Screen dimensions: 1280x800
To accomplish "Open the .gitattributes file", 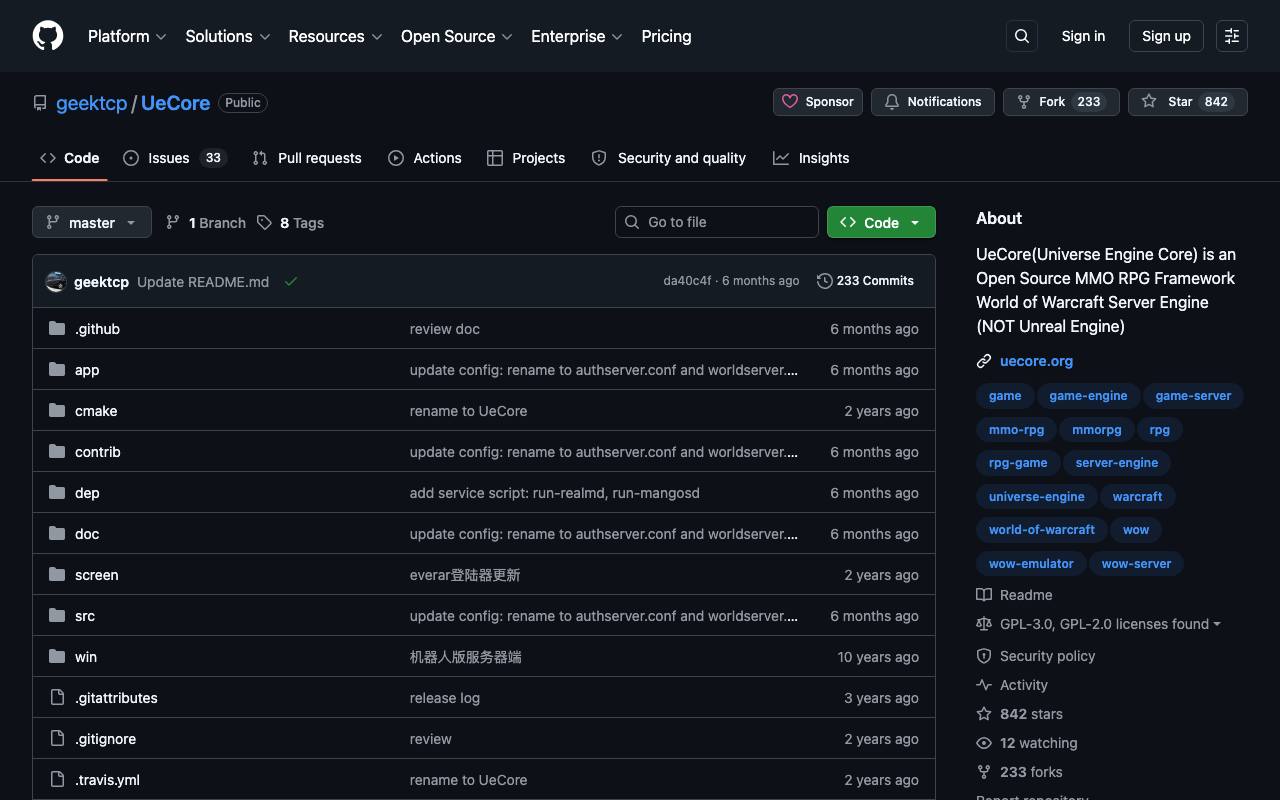I will point(116,698).
